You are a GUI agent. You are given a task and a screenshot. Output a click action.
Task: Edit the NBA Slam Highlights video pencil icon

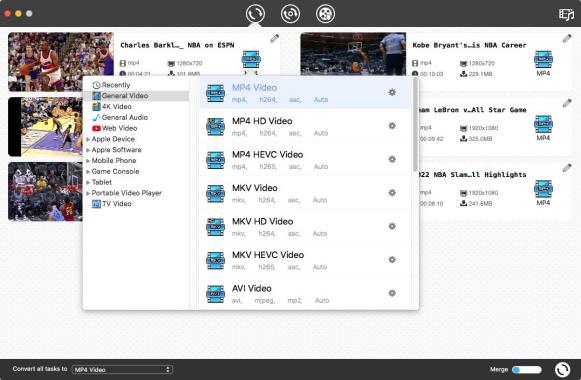click(x=567, y=168)
